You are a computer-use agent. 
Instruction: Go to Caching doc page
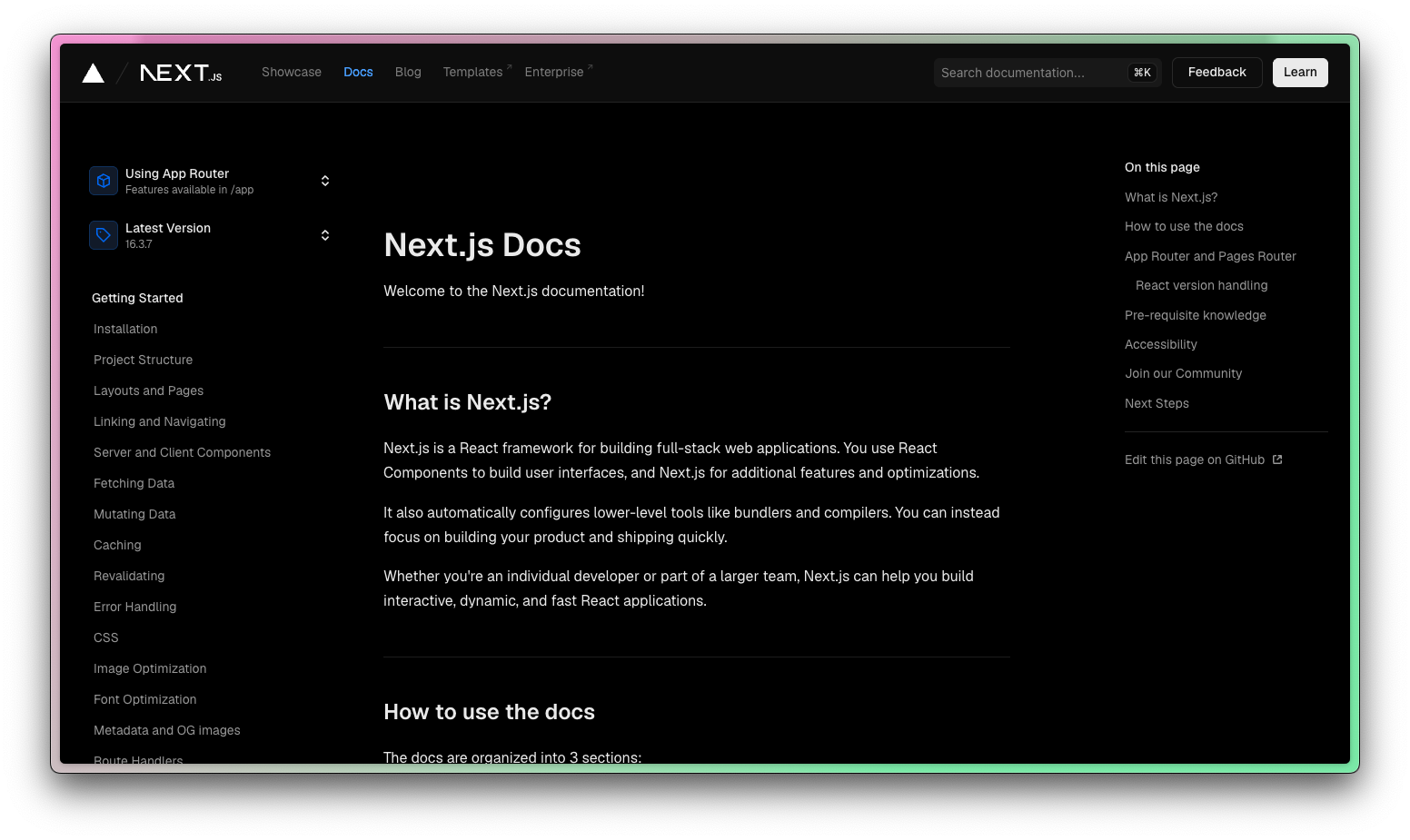[117, 545]
